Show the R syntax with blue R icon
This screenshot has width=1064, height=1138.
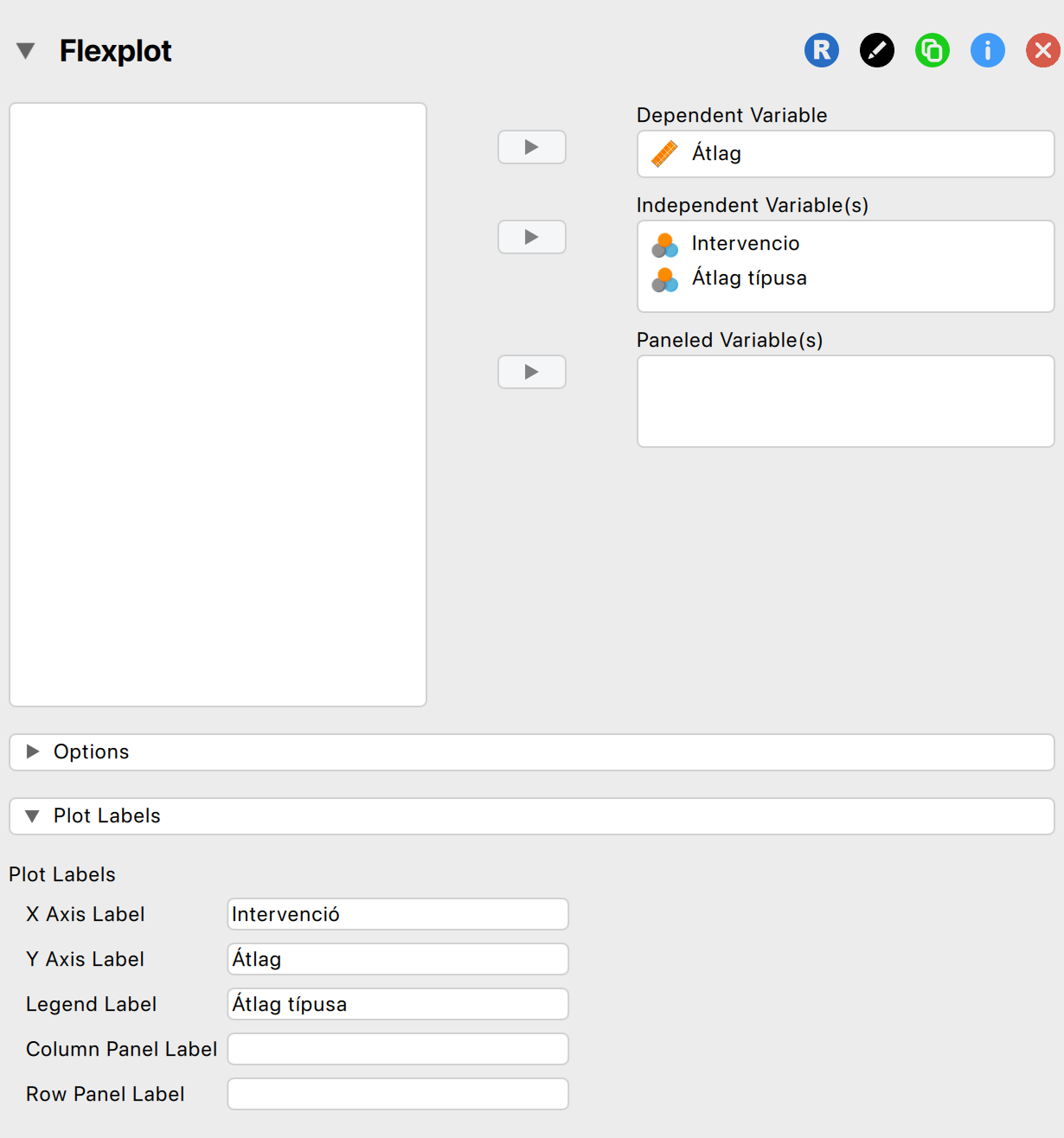coord(821,50)
